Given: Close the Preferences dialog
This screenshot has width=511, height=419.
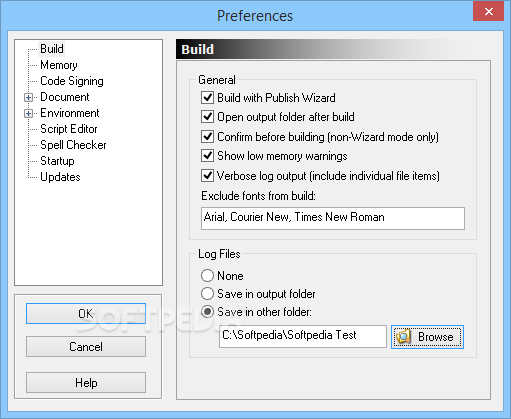Looking at the screenshot, I should pos(489,12).
